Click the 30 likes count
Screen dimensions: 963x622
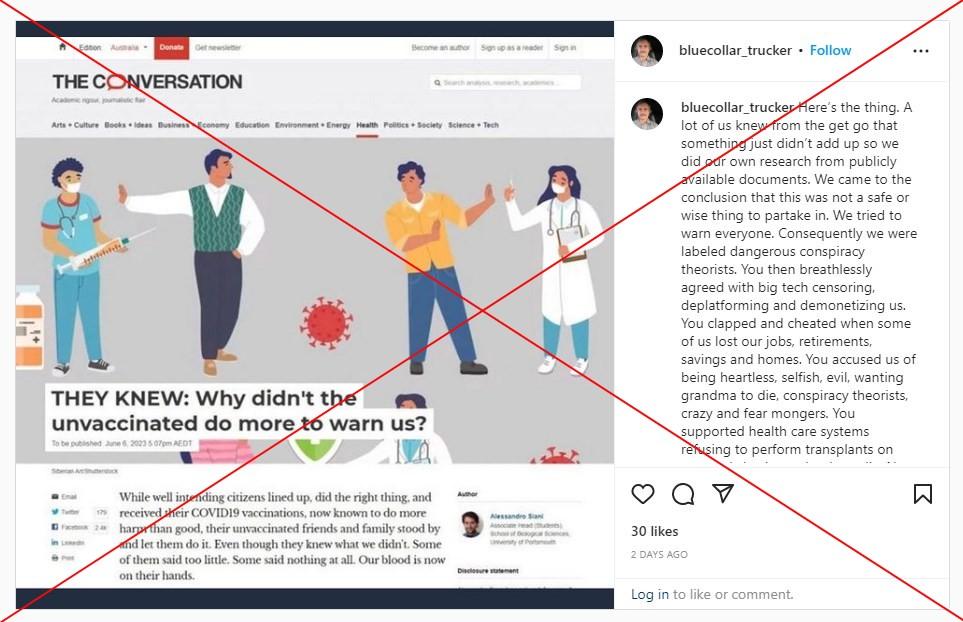655,531
